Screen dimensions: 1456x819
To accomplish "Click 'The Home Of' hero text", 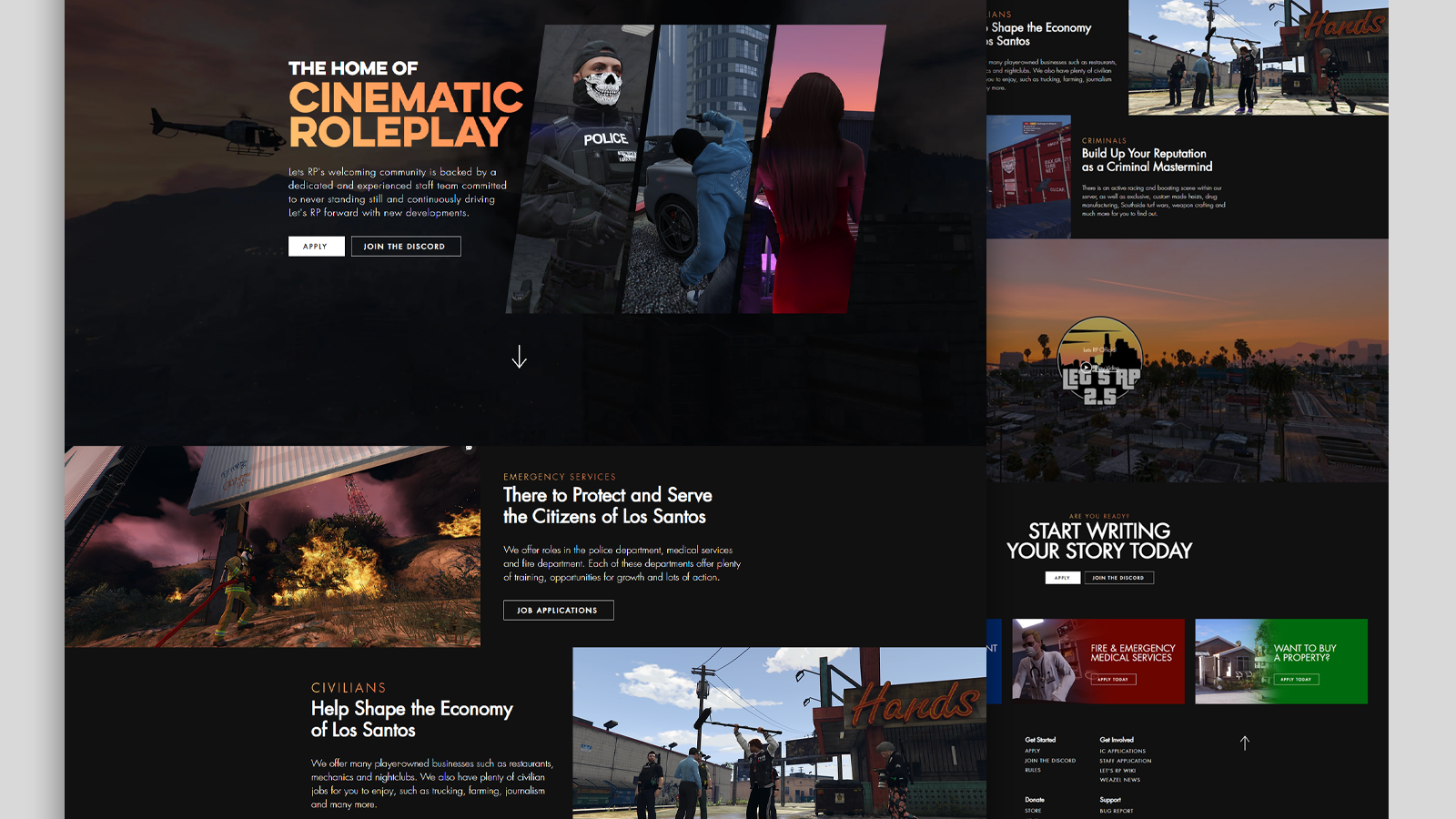I will tap(353, 68).
